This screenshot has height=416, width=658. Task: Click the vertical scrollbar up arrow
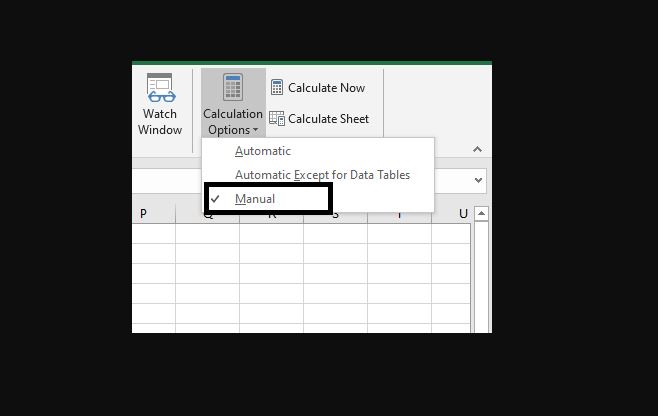pos(481,213)
